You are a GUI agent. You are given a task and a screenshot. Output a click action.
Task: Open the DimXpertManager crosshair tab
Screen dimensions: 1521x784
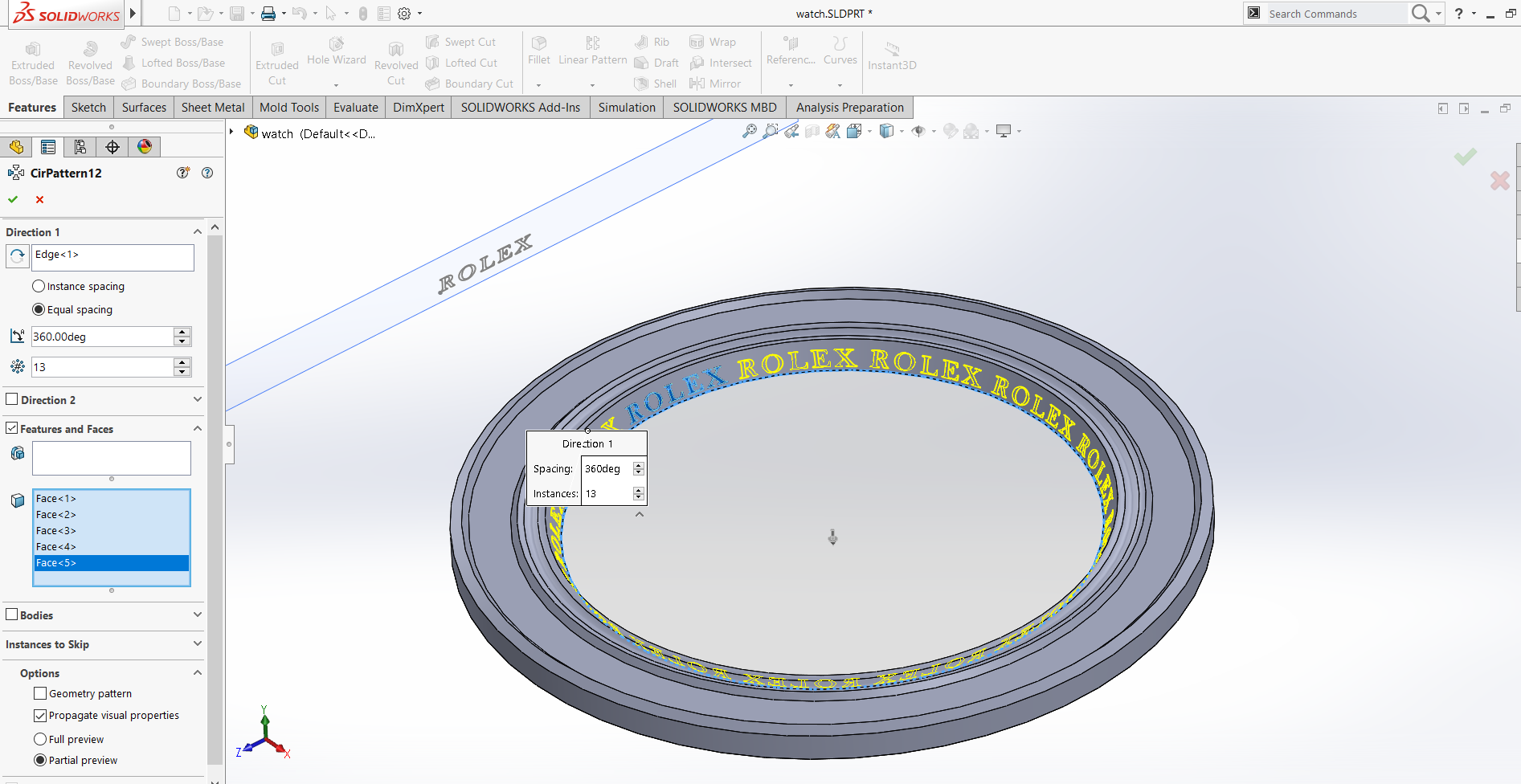(x=112, y=147)
